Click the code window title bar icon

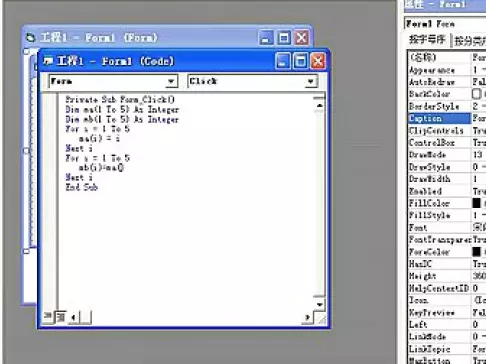[48, 61]
